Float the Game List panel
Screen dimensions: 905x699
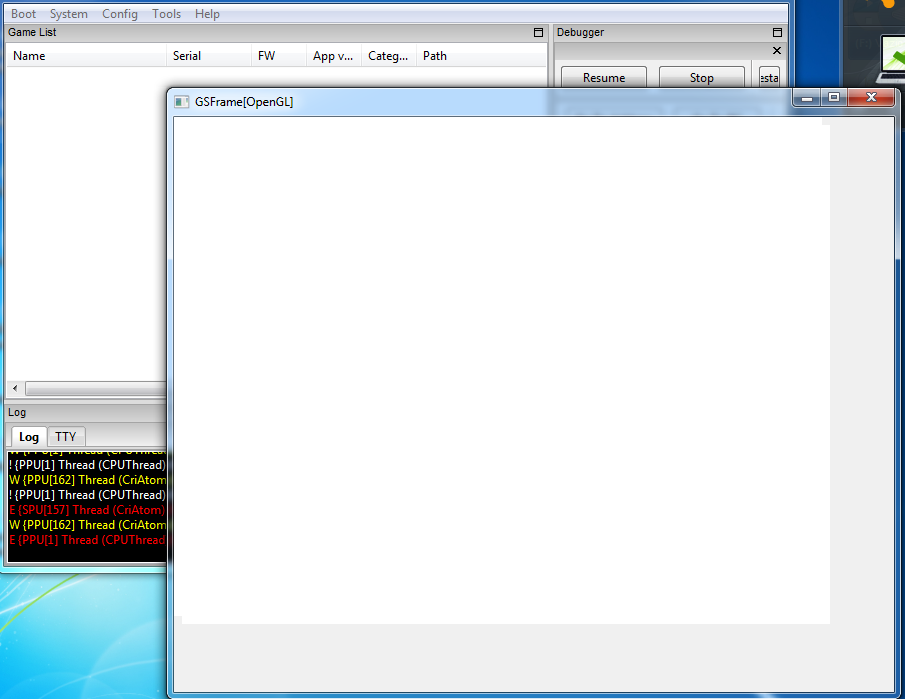pyautogui.click(x=538, y=33)
